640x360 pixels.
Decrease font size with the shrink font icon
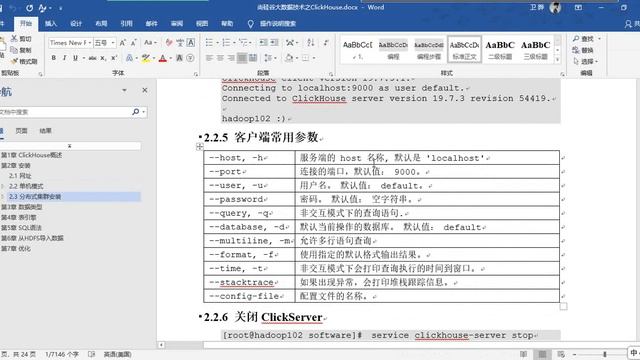[x=133, y=42]
